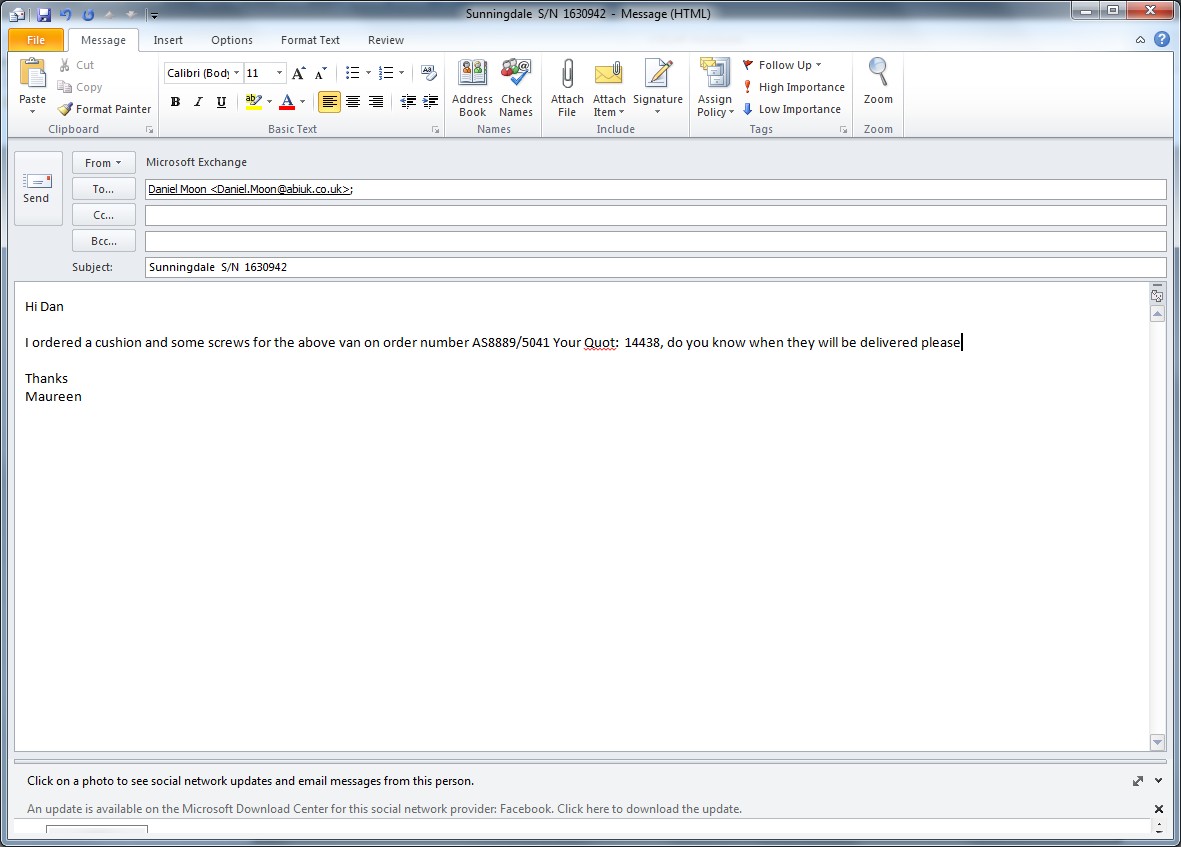This screenshot has height=847, width=1181.
Task: Expand the bullet style dropdown arrow
Action: coord(368,73)
